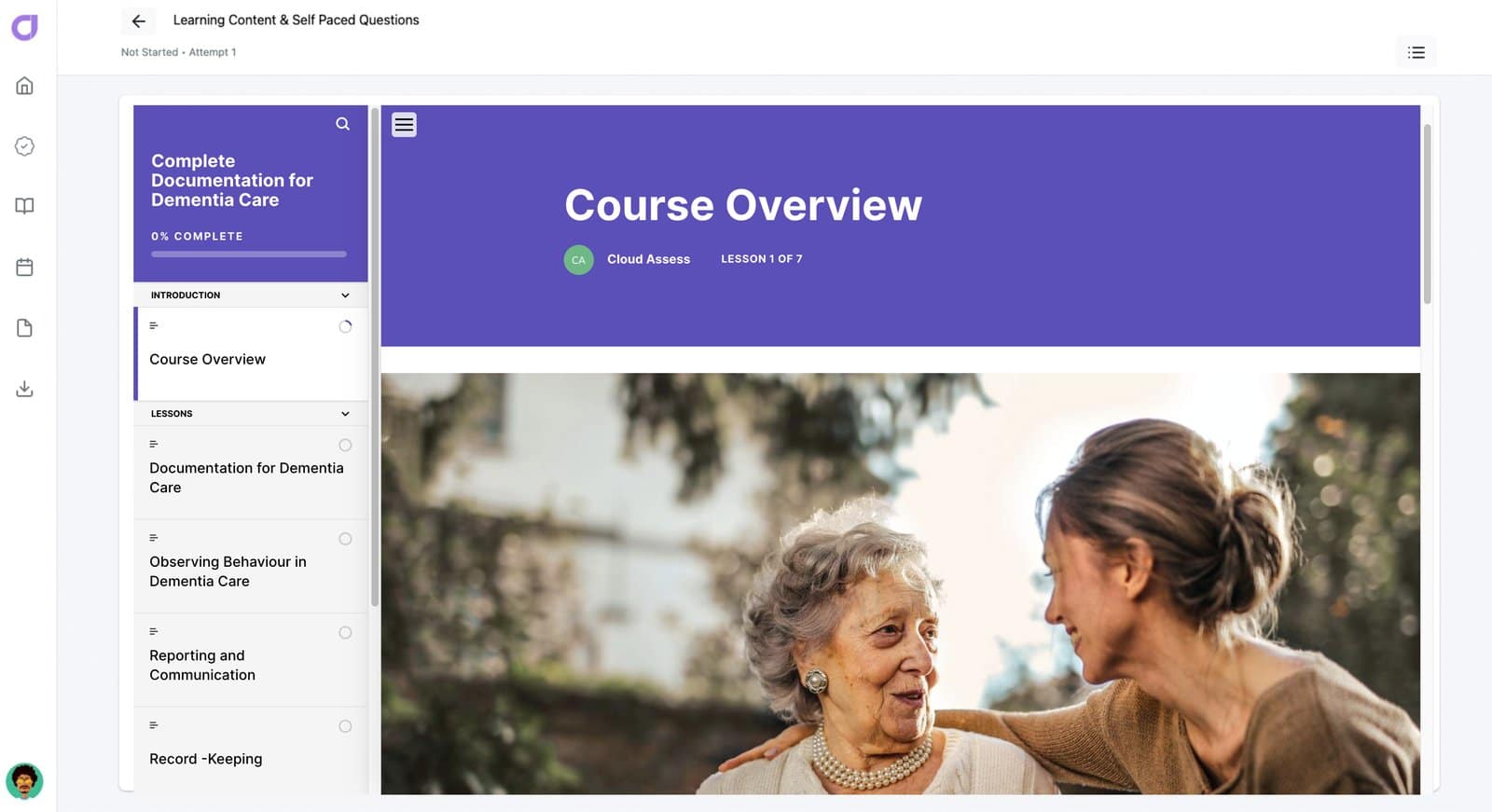Click the course sidebar vertical scrollbar
The height and width of the screenshot is (812, 1492).
[x=375, y=359]
